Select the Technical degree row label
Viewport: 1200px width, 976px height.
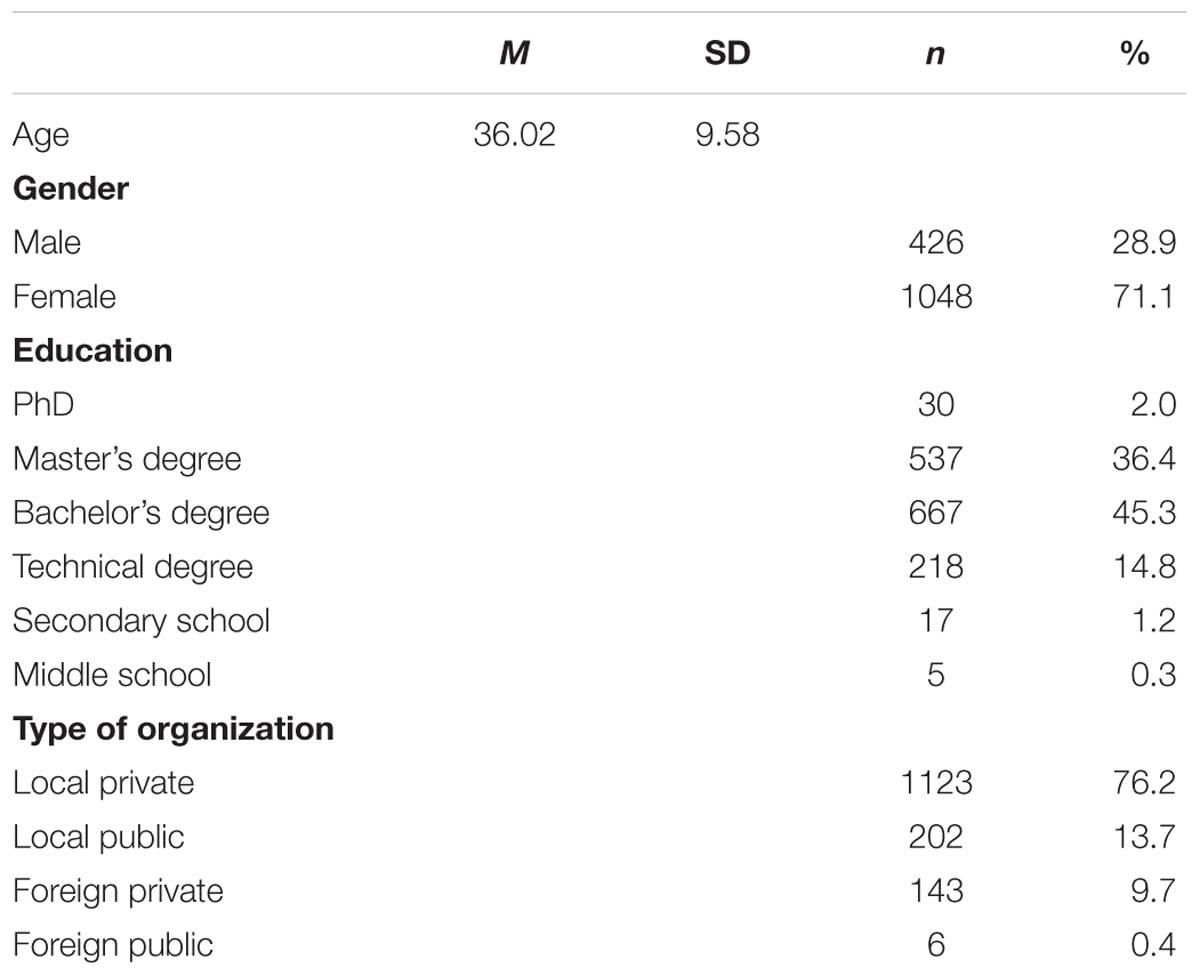[133, 567]
